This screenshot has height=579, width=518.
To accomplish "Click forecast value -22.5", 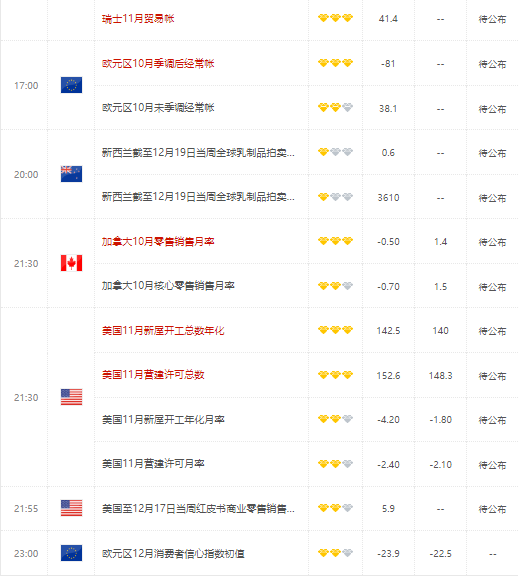I will tap(440, 554).
